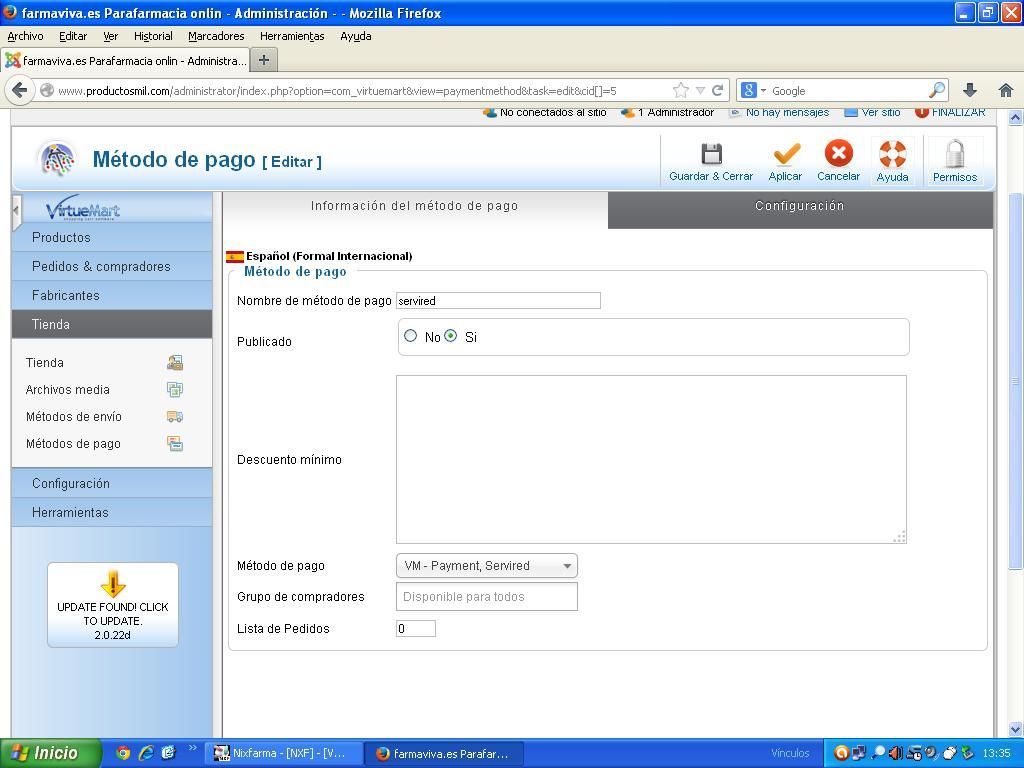Select the Si radio button for Publicado

[451, 336]
